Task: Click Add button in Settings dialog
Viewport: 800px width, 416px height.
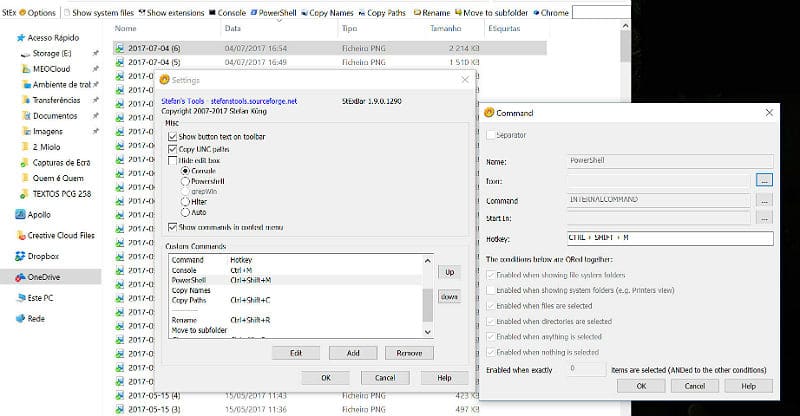Action: 353,353
